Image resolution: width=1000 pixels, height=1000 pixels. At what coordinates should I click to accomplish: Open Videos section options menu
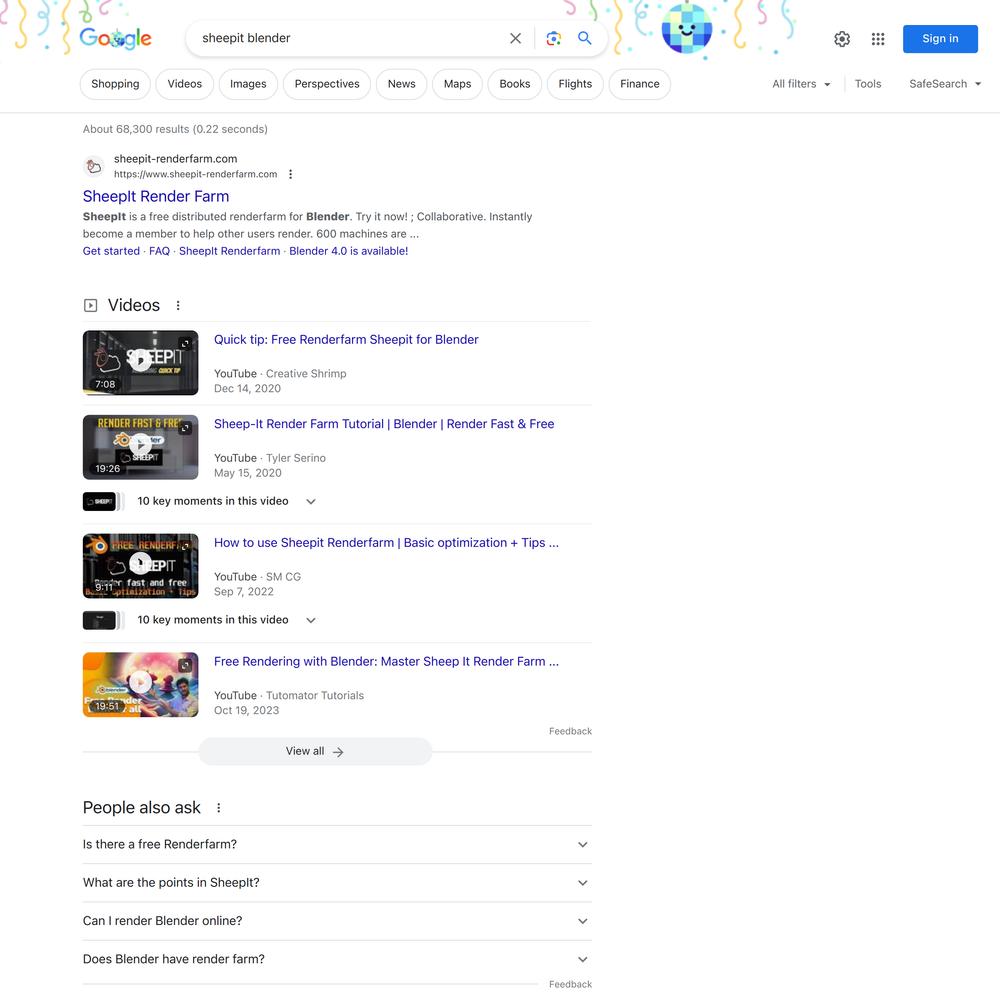coord(178,305)
